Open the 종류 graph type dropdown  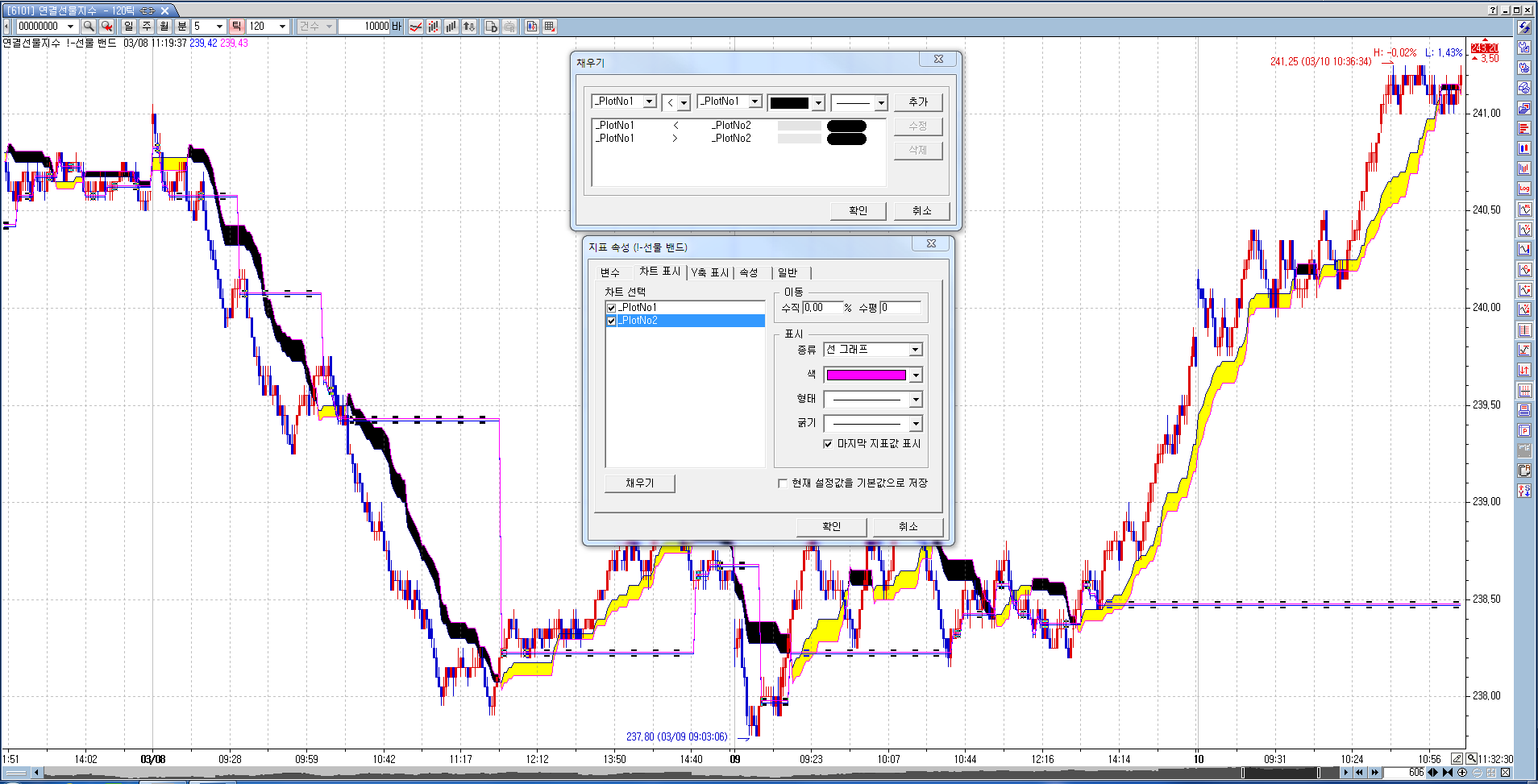915,350
